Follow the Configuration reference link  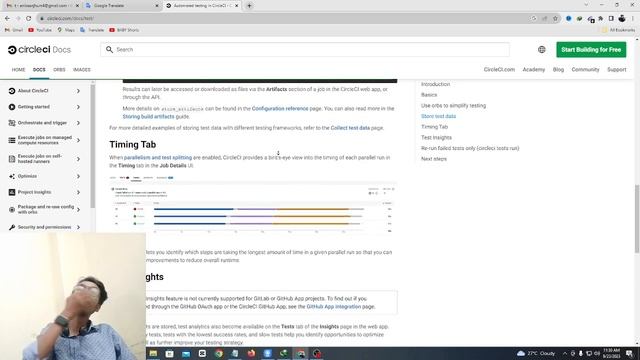coord(280,109)
